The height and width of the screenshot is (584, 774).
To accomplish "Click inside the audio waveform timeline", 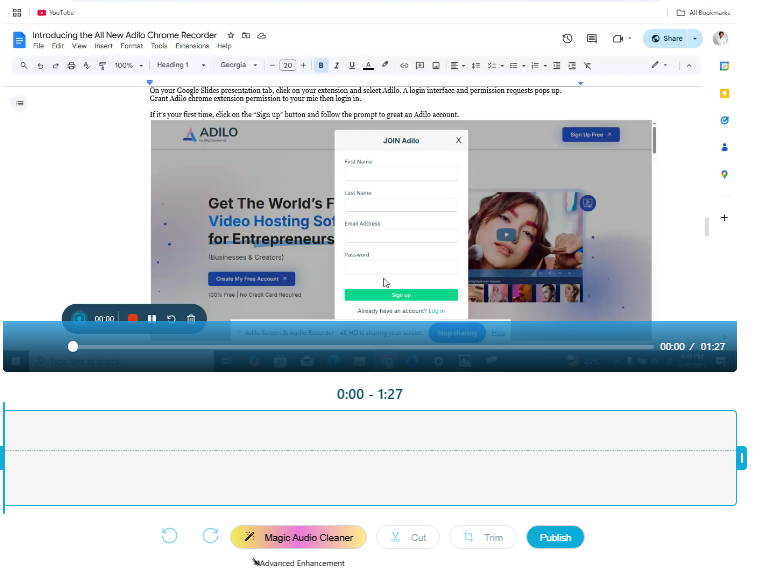I will tap(370, 458).
